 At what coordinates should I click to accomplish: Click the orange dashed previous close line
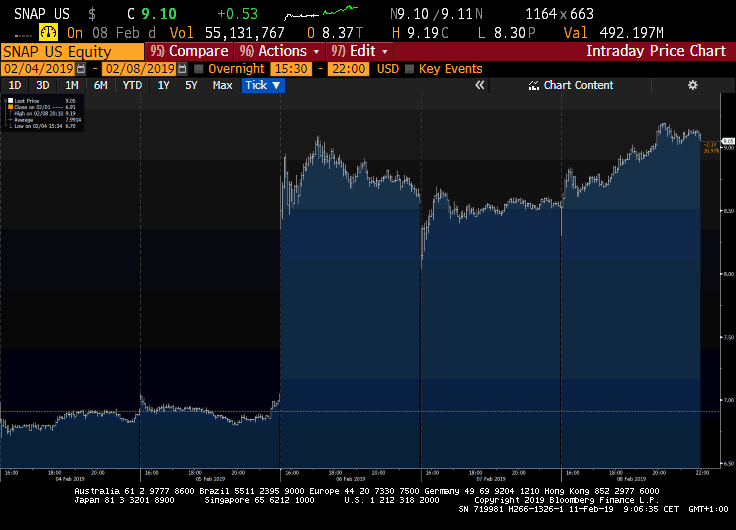pyautogui.click(x=360, y=412)
